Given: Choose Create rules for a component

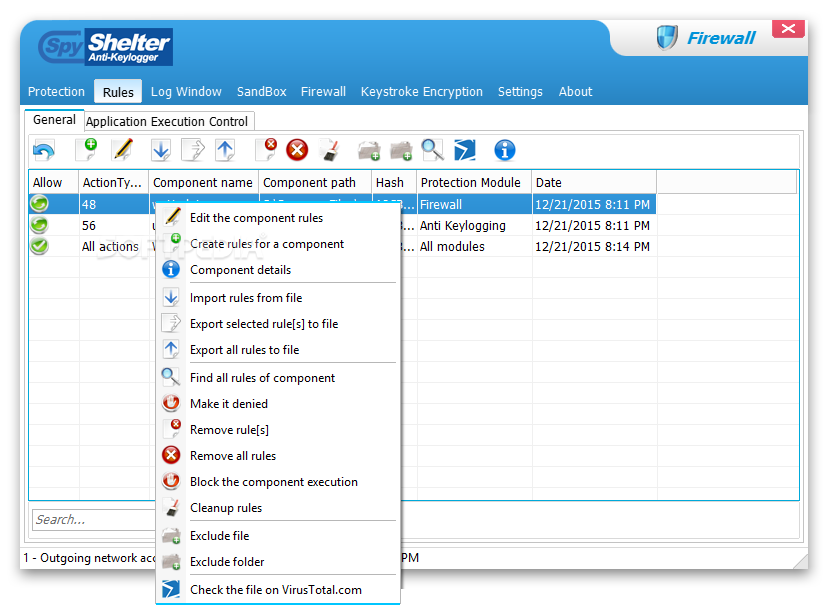Looking at the screenshot, I should coord(278,243).
